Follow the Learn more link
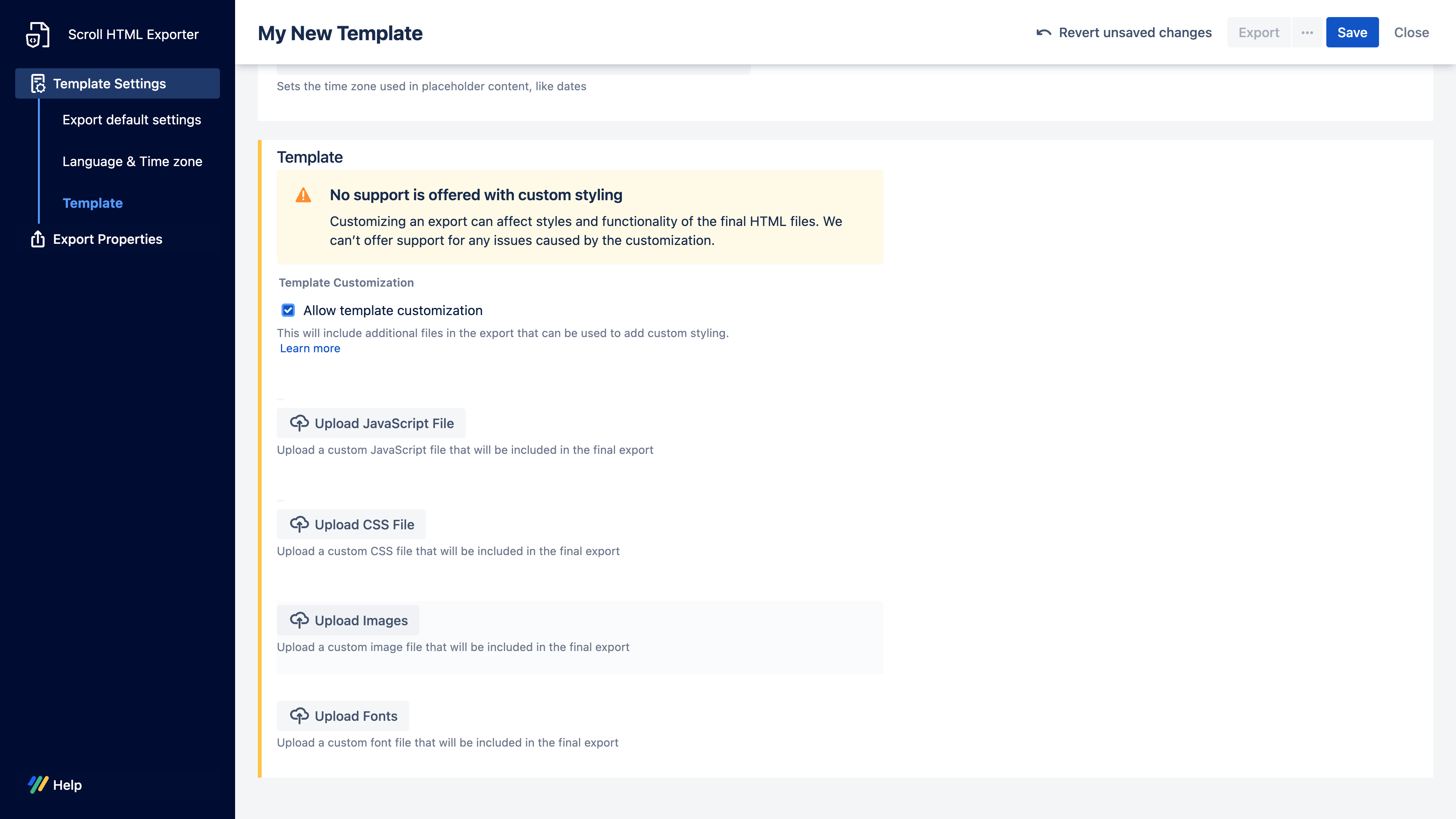 pyautogui.click(x=310, y=348)
